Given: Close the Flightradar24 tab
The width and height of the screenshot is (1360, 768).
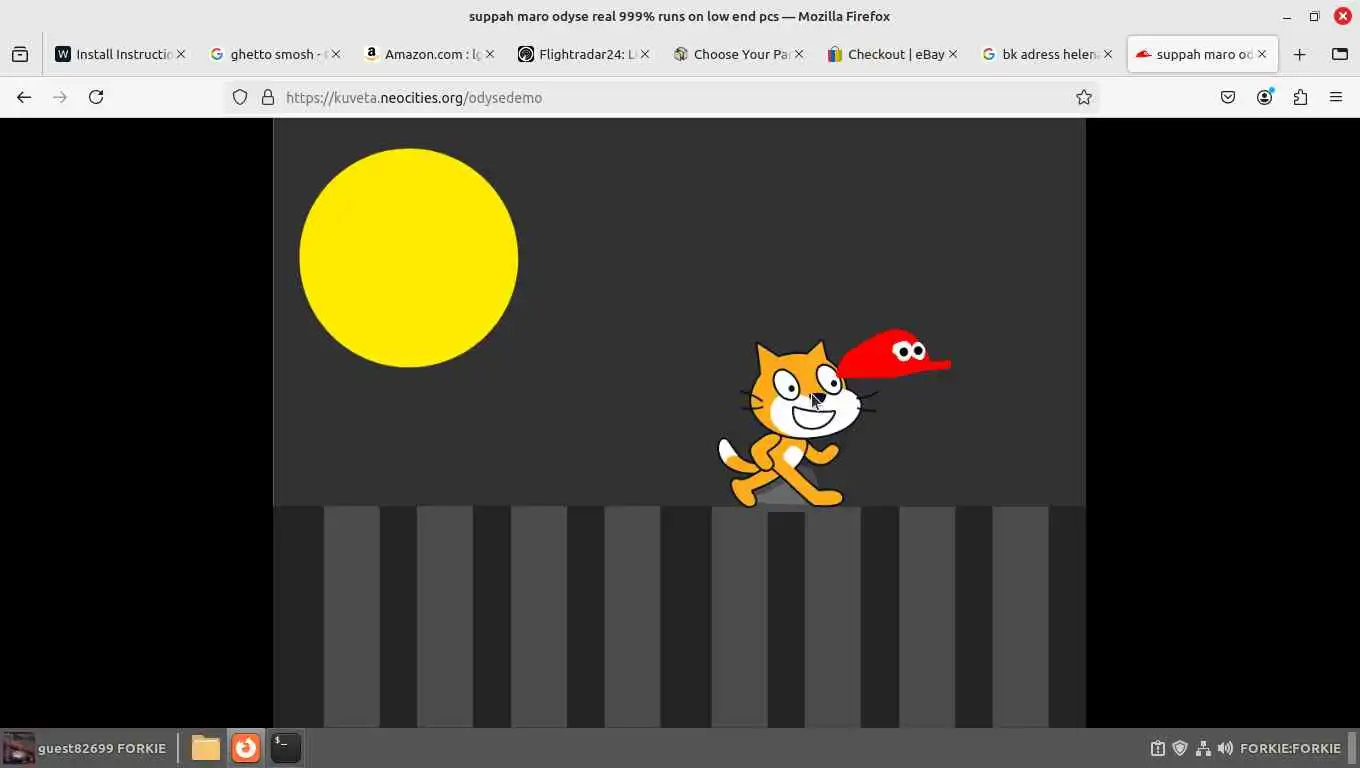Looking at the screenshot, I should 644,54.
